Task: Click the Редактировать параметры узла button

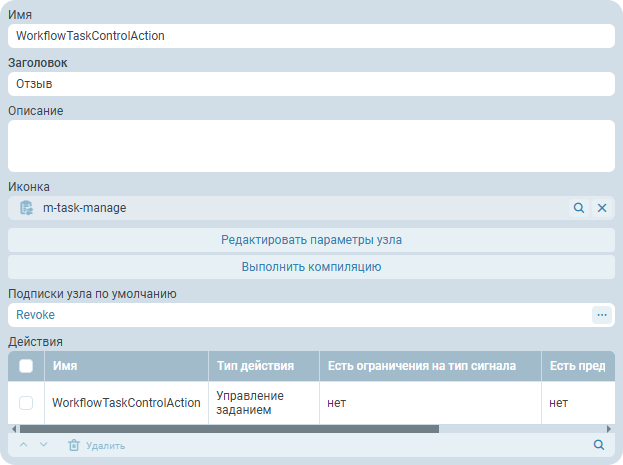Action: [311, 240]
